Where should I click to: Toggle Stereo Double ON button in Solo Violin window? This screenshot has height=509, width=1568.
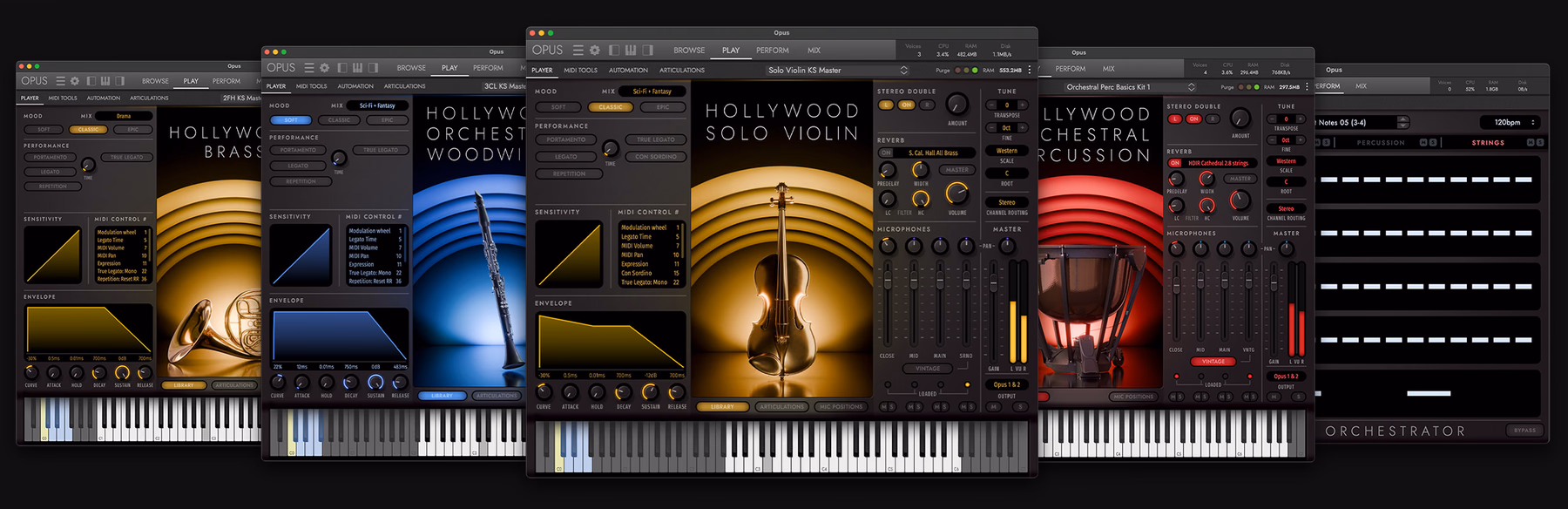click(x=906, y=105)
